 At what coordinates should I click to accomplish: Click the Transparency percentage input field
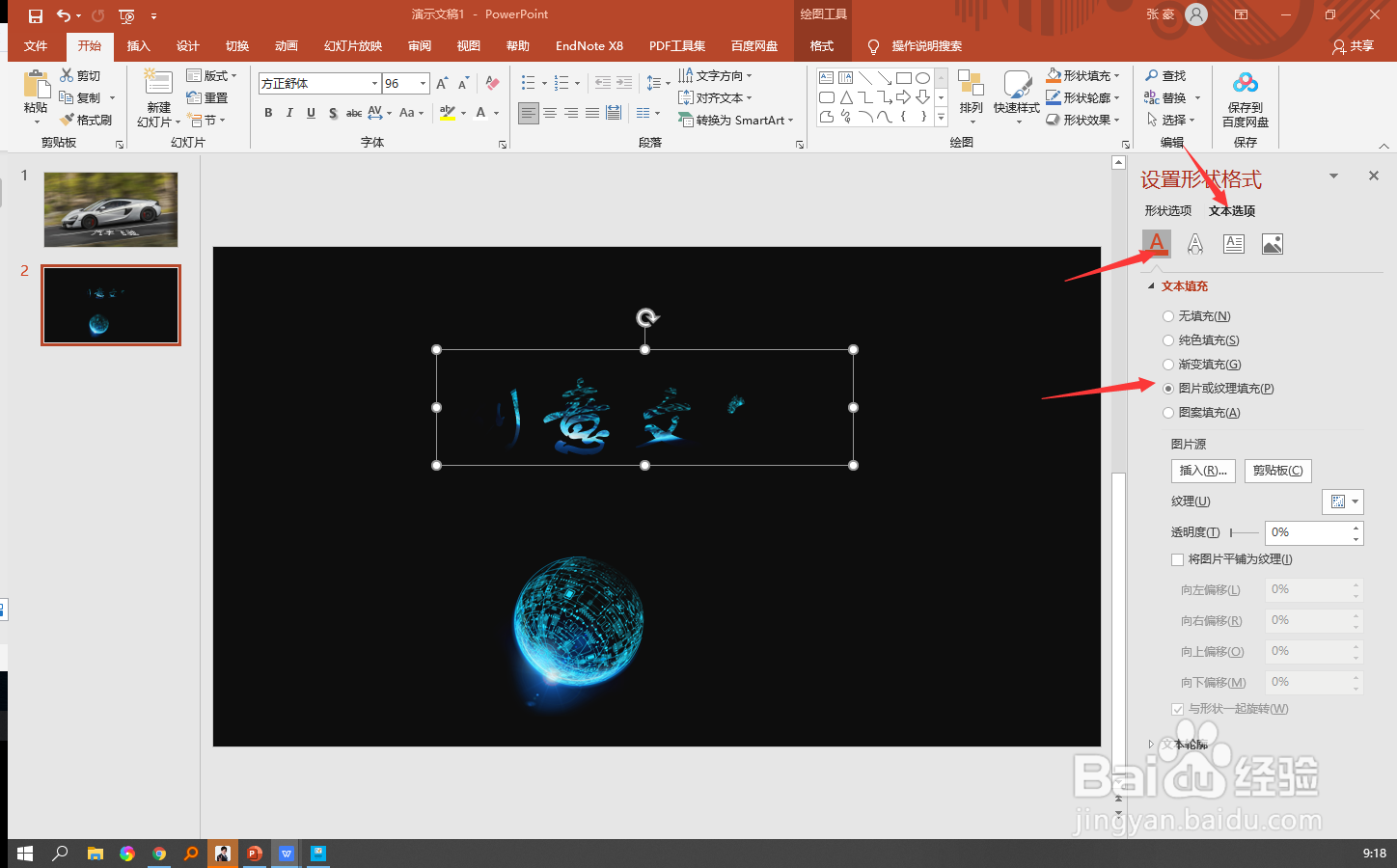point(1307,532)
